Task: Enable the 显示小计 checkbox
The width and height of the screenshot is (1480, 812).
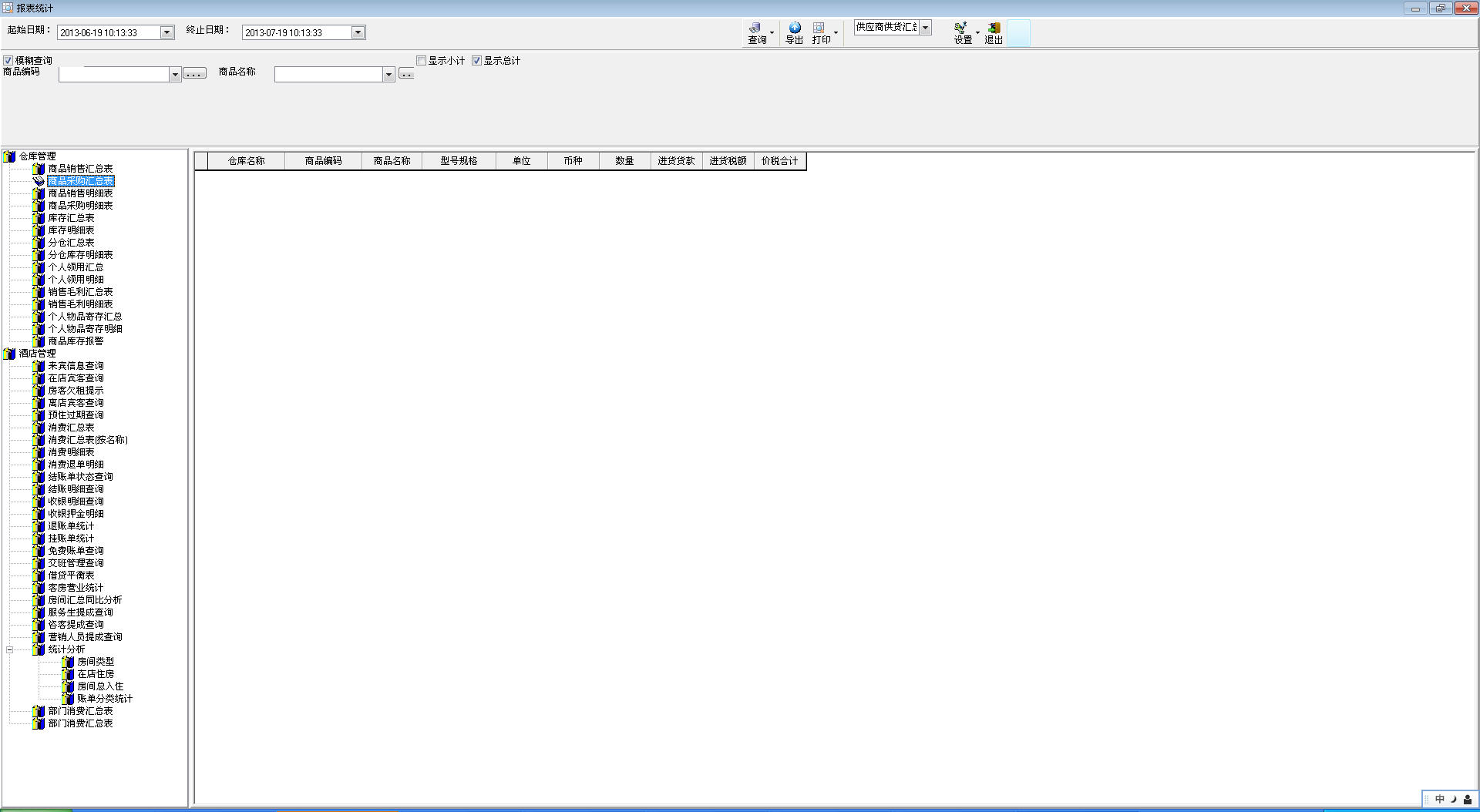Action: pyautogui.click(x=421, y=61)
